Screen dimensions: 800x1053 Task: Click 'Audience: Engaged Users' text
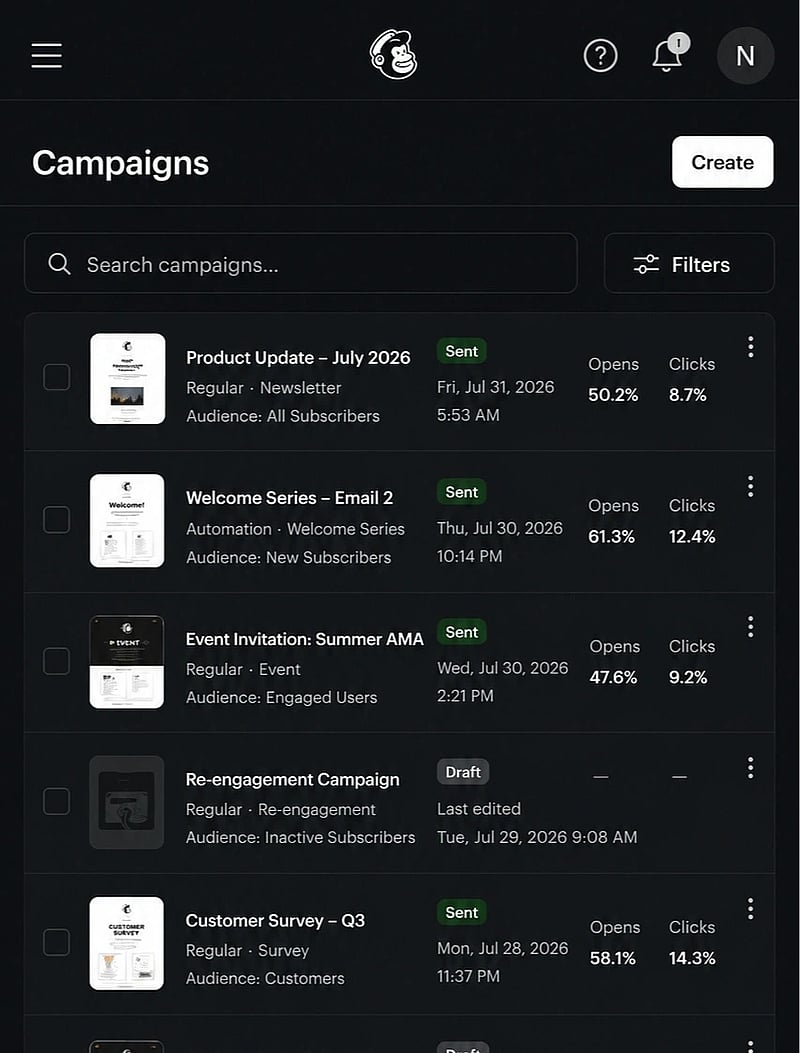coord(281,698)
